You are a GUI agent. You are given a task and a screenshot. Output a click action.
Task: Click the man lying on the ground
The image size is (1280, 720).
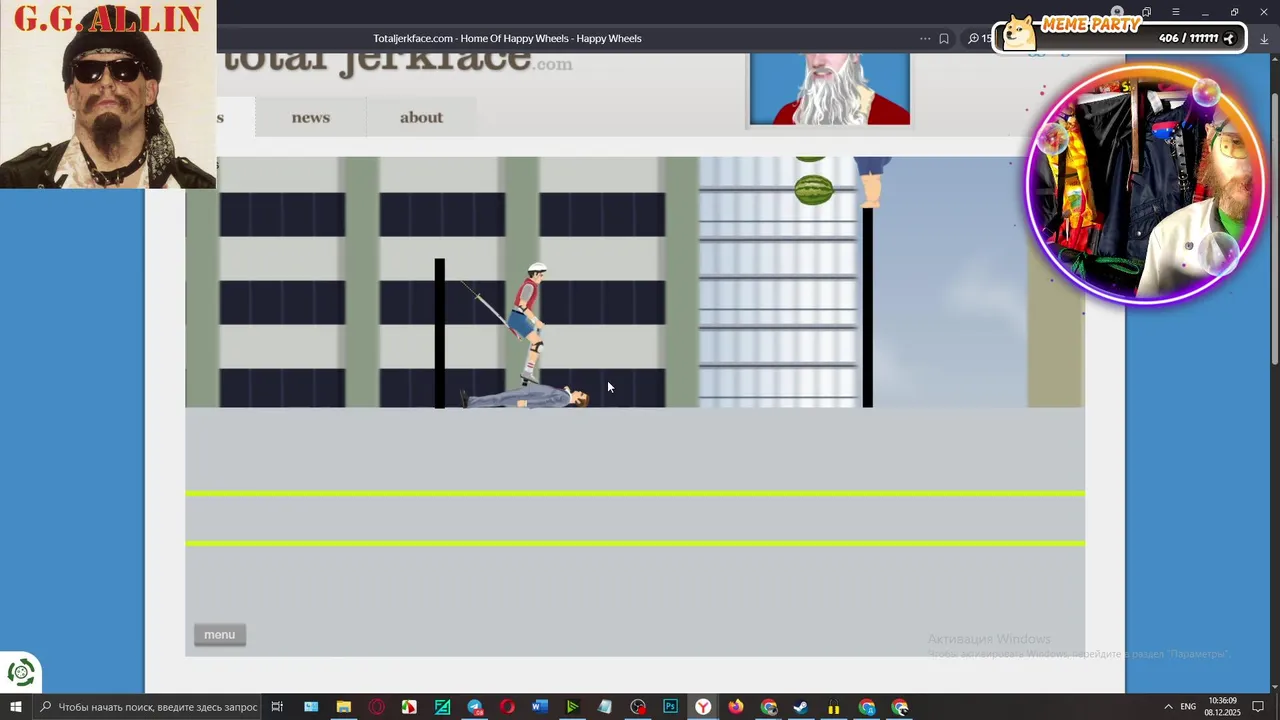524,398
